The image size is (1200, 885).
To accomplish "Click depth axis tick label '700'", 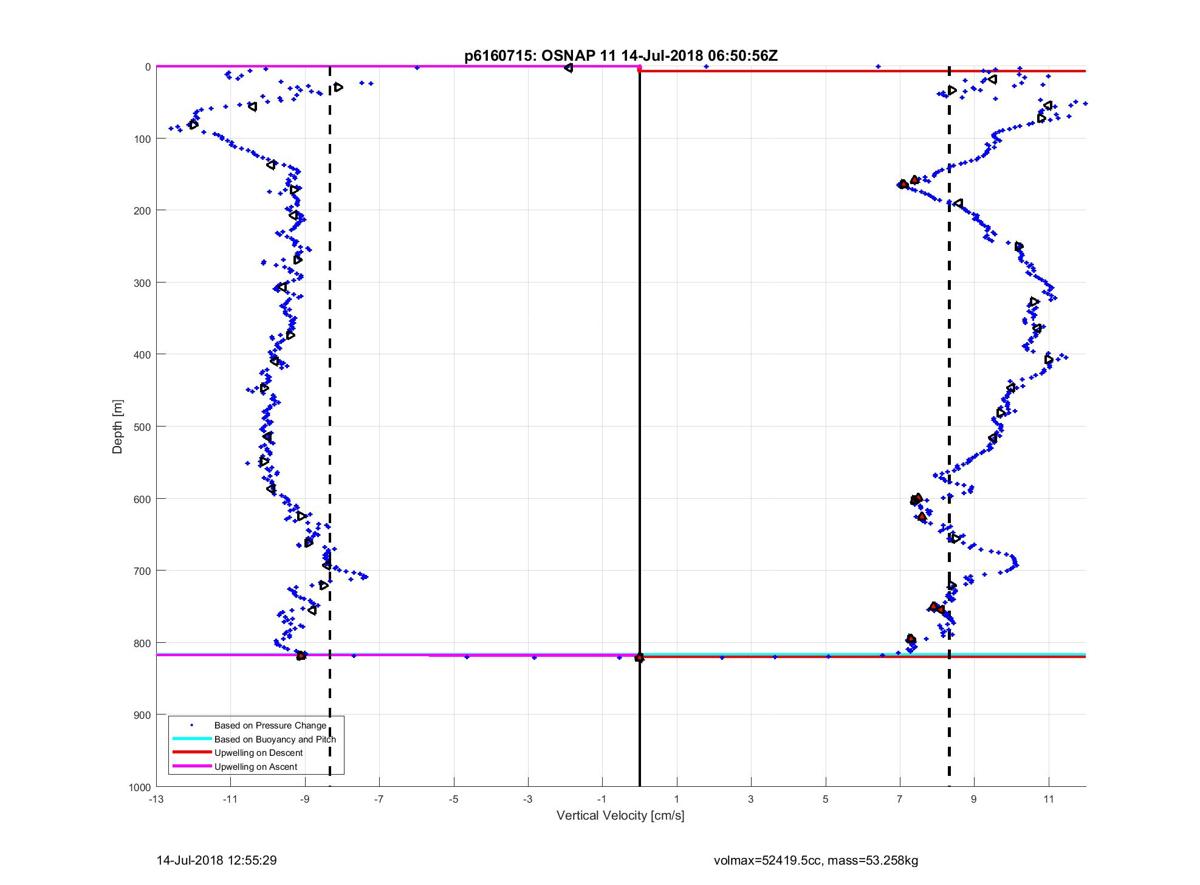I will (x=142, y=571).
